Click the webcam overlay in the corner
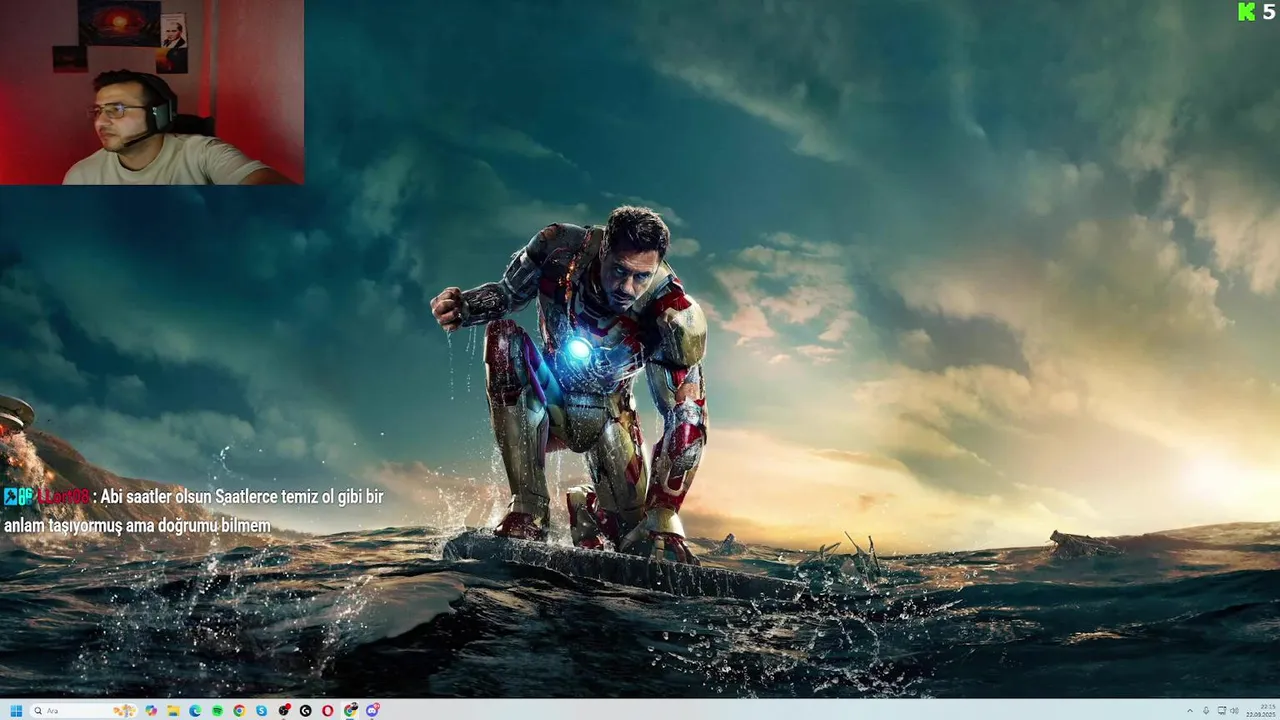The width and height of the screenshot is (1280, 720). click(x=151, y=92)
